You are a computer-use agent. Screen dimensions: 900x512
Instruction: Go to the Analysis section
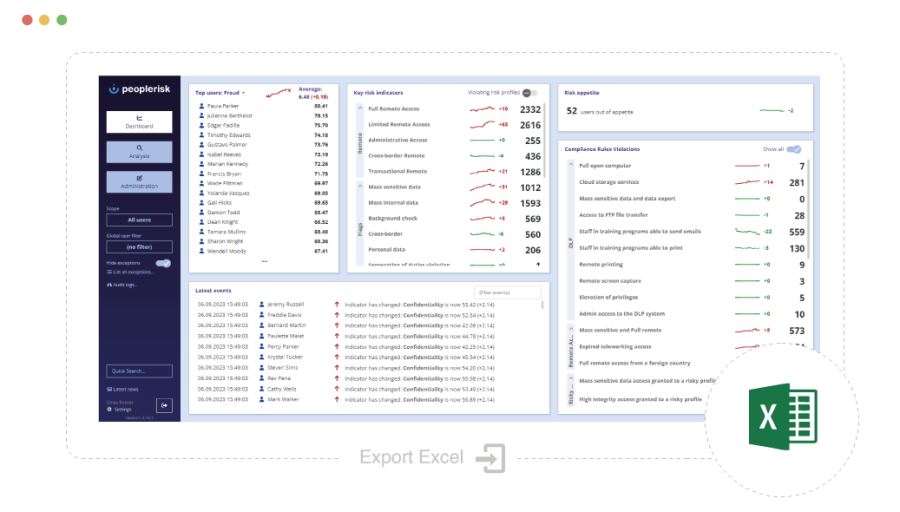139,151
